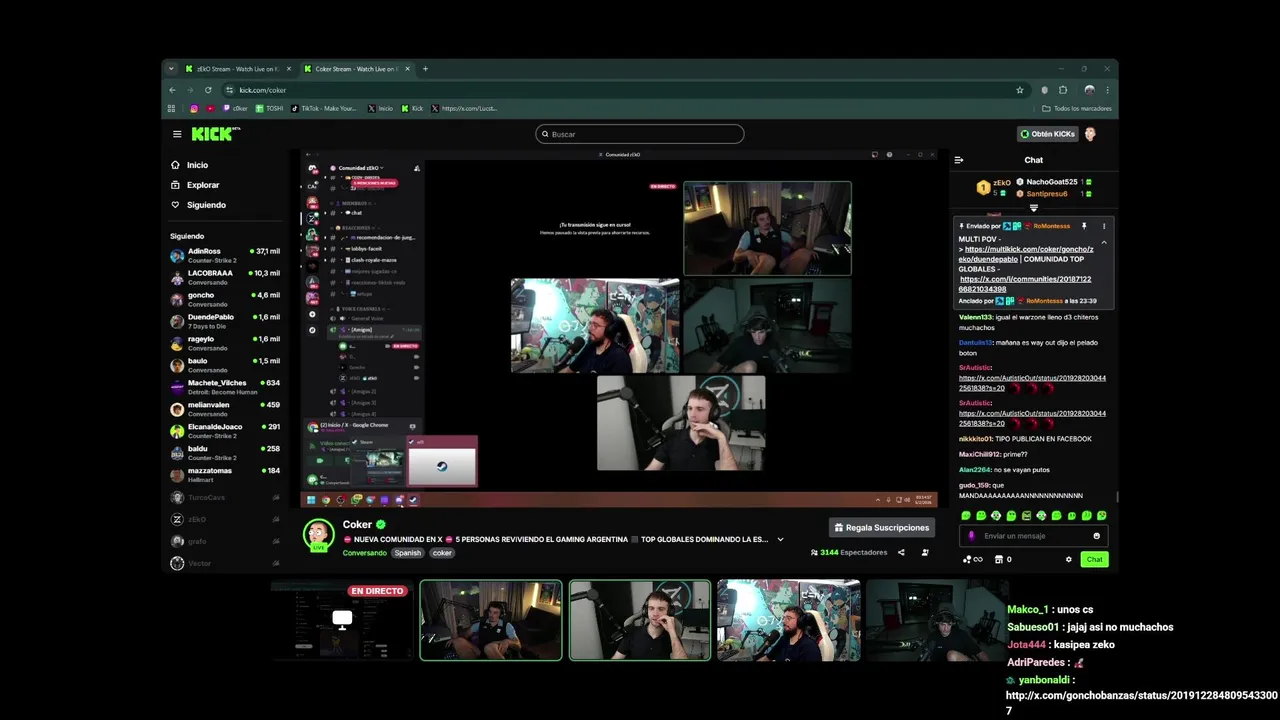Viewport: 1280px width, 720px height.
Task: Open AdinRoss channel in following list
Action: (x=225, y=256)
